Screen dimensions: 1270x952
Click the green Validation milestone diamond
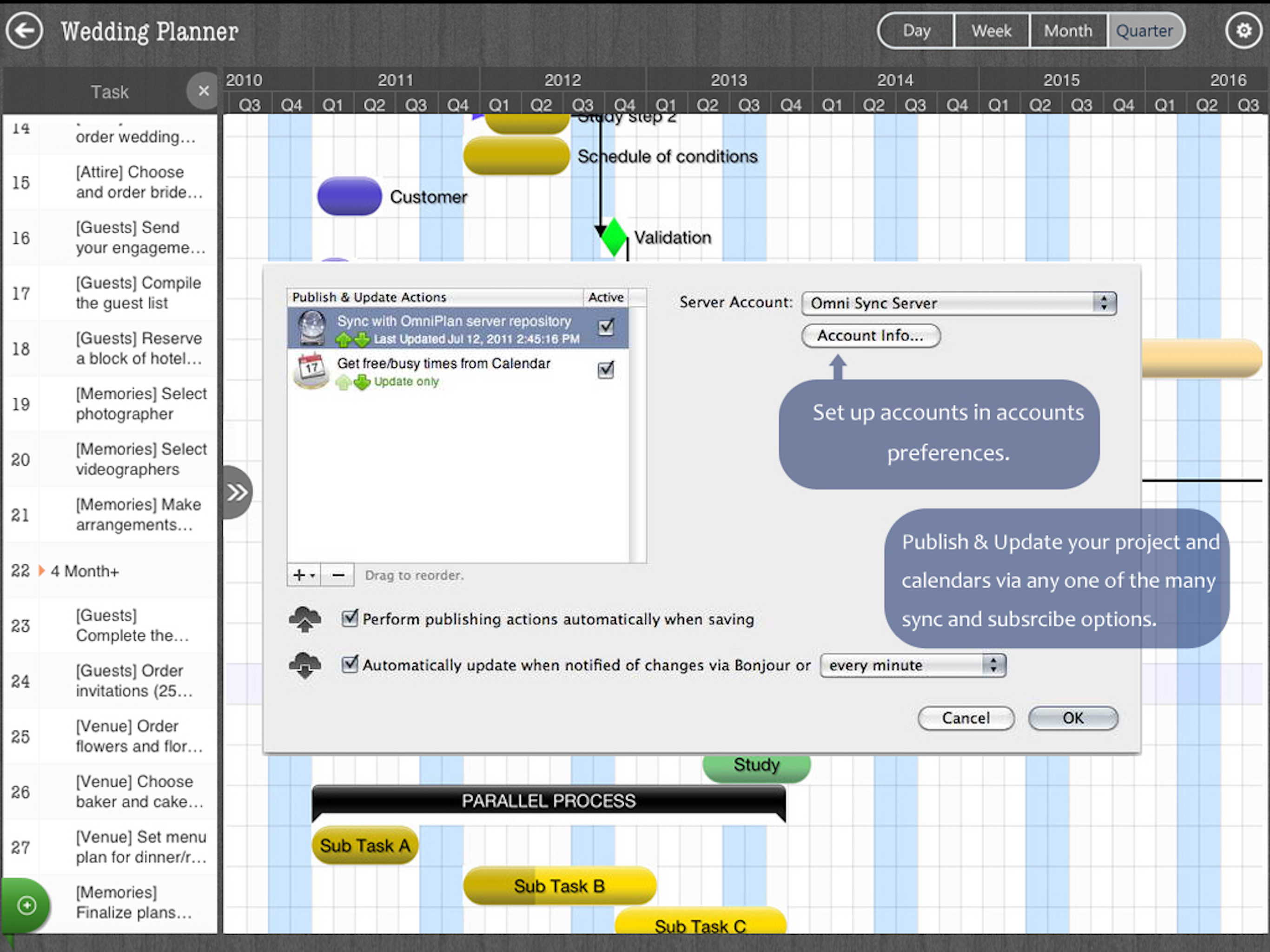click(x=614, y=236)
